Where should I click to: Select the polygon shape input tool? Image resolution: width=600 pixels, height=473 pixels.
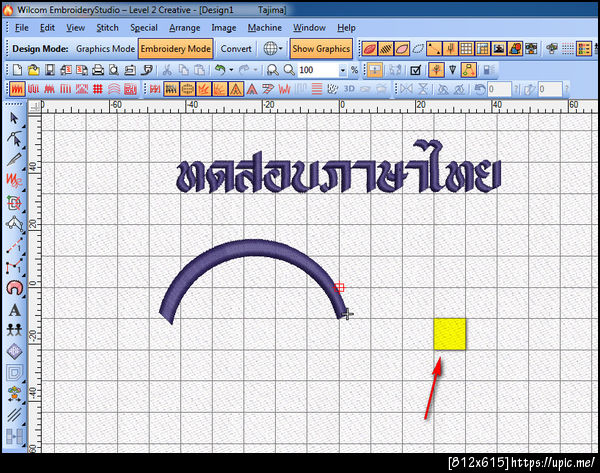click(15, 224)
